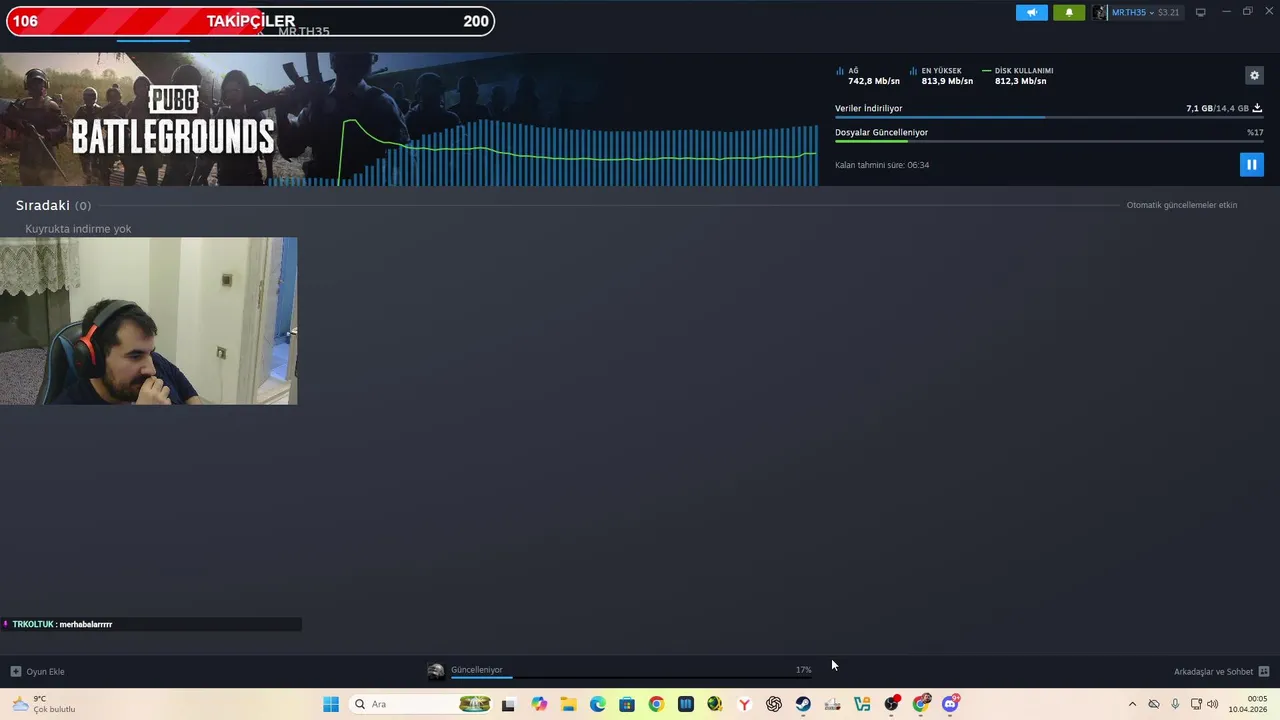The height and width of the screenshot is (720, 1280).
Task: Expand the MR.TH35 account dropdown
Action: 1152,12
